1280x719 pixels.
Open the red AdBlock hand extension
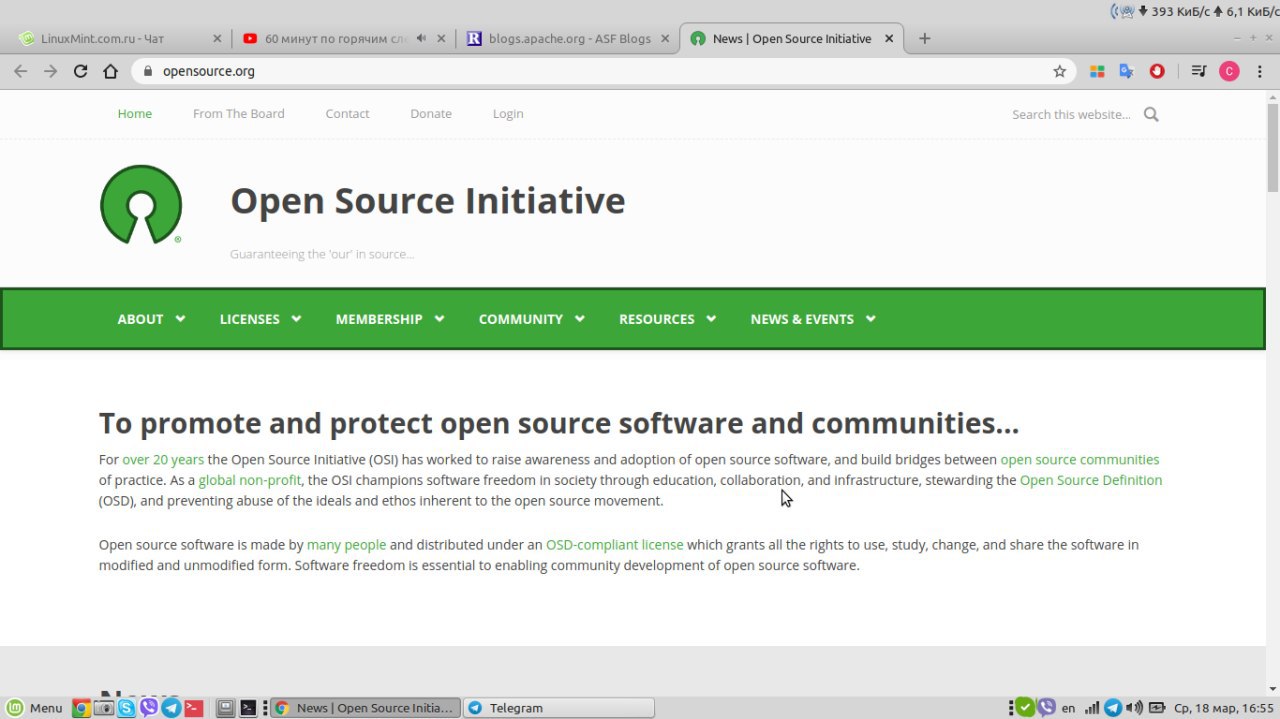1157,71
